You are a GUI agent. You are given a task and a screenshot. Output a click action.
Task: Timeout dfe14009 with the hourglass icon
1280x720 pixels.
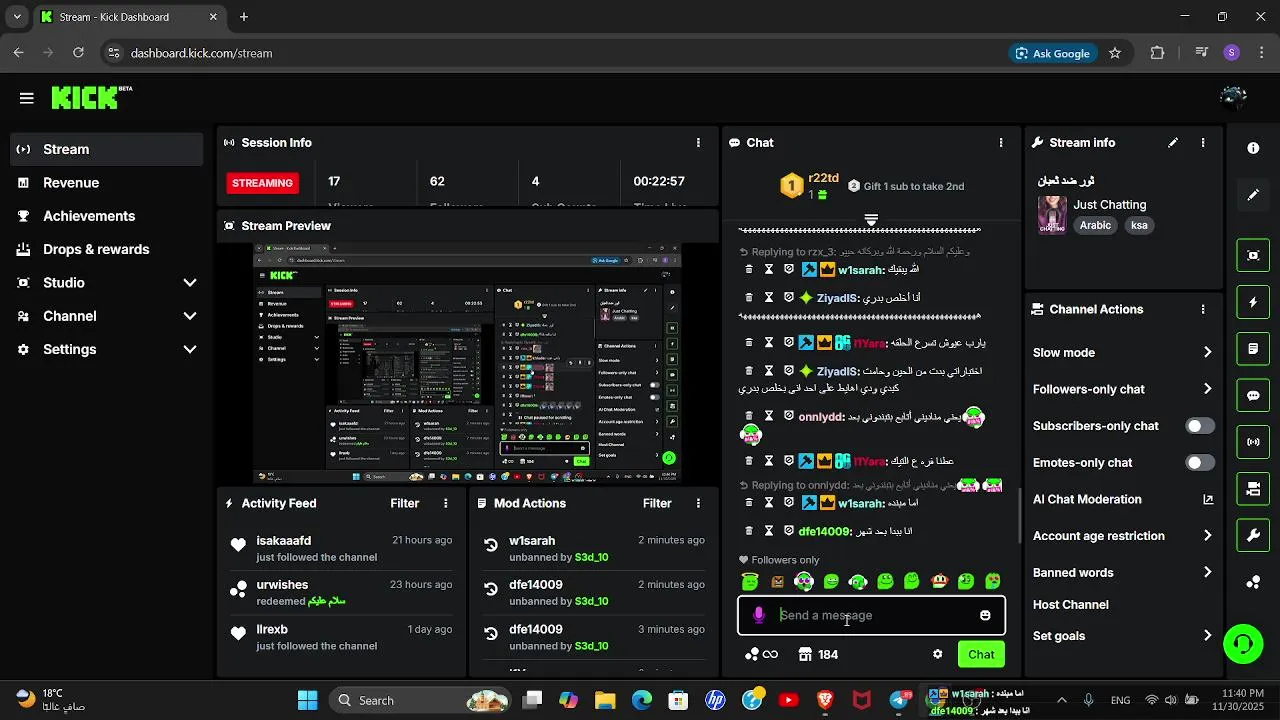click(769, 531)
